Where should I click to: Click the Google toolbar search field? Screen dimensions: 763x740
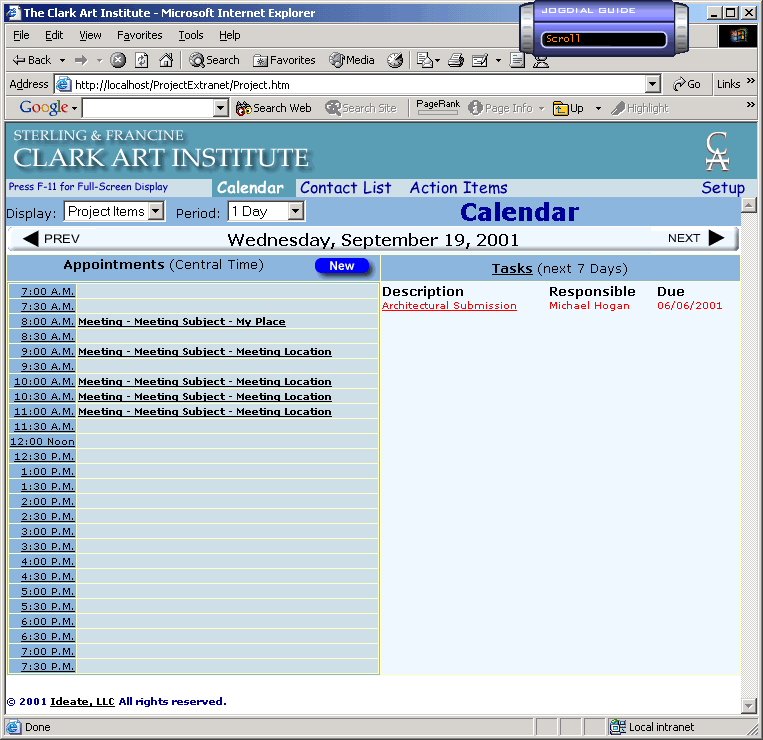[148, 108]
